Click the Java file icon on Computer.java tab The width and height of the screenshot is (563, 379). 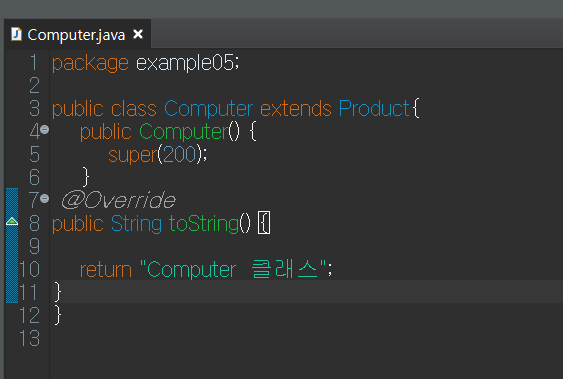(16, 34)
